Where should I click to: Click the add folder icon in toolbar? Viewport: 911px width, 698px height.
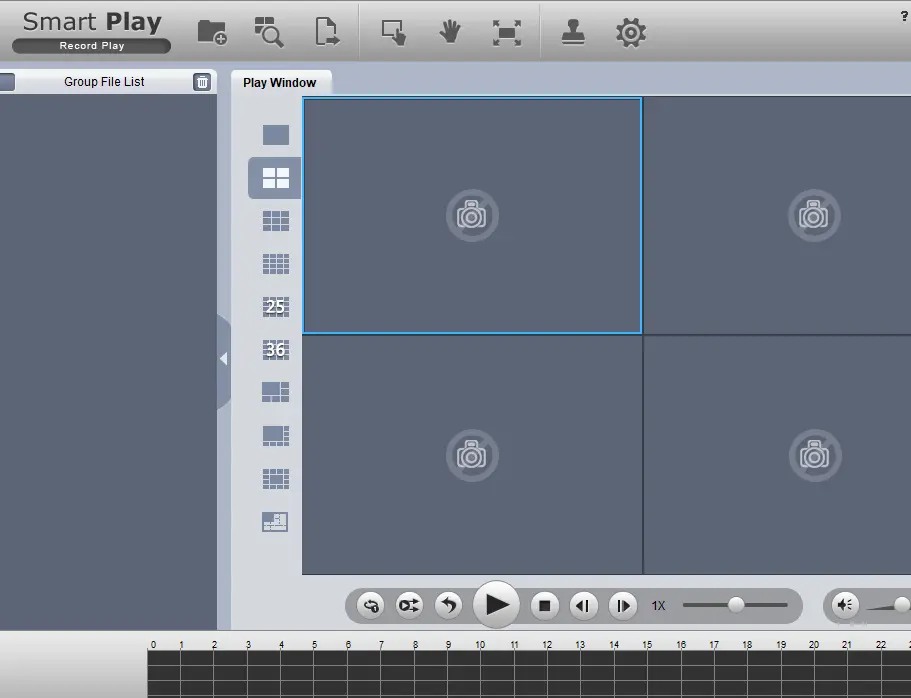coord(211,32)
